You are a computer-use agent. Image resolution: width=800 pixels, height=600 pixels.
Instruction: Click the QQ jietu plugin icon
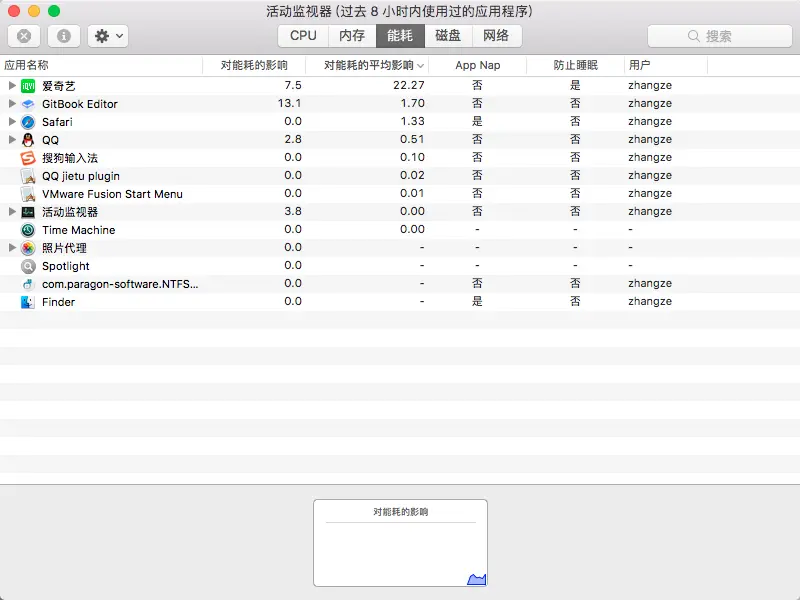pyautogui.click(x=28, y=176)
